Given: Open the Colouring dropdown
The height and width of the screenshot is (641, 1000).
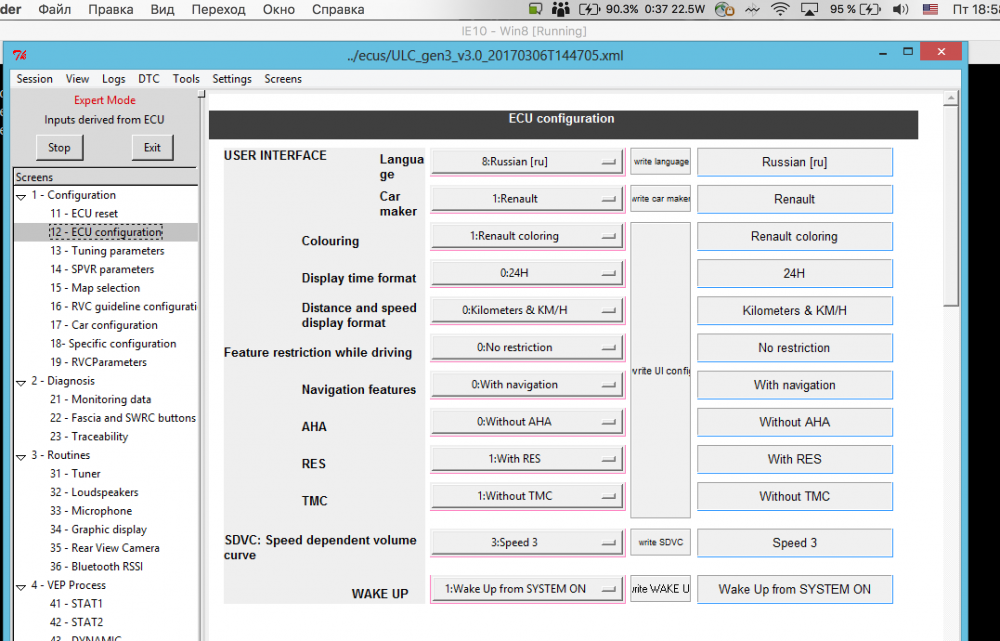Looking at the screenshot, I should pos(527,235).
